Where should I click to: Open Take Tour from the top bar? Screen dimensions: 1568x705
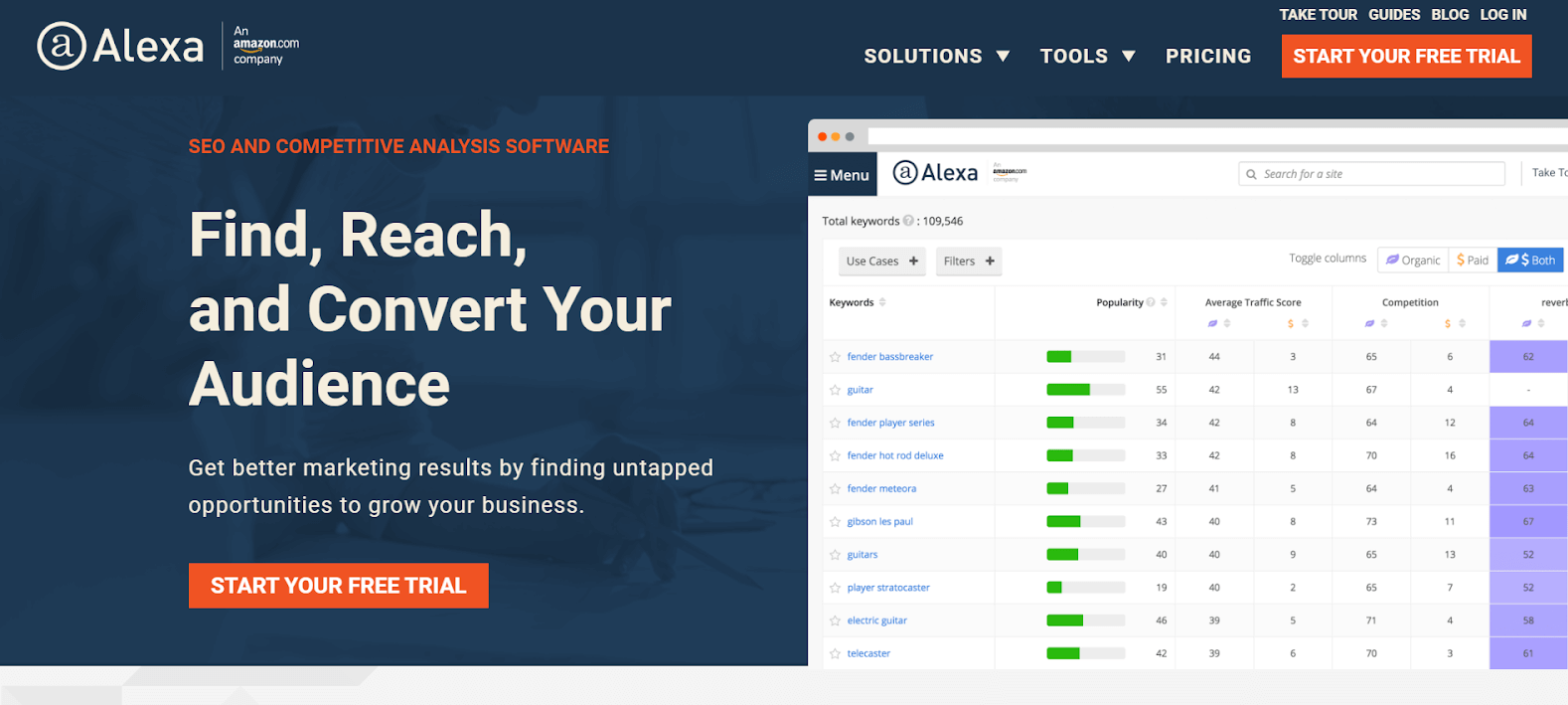[x=1318, y=15]
